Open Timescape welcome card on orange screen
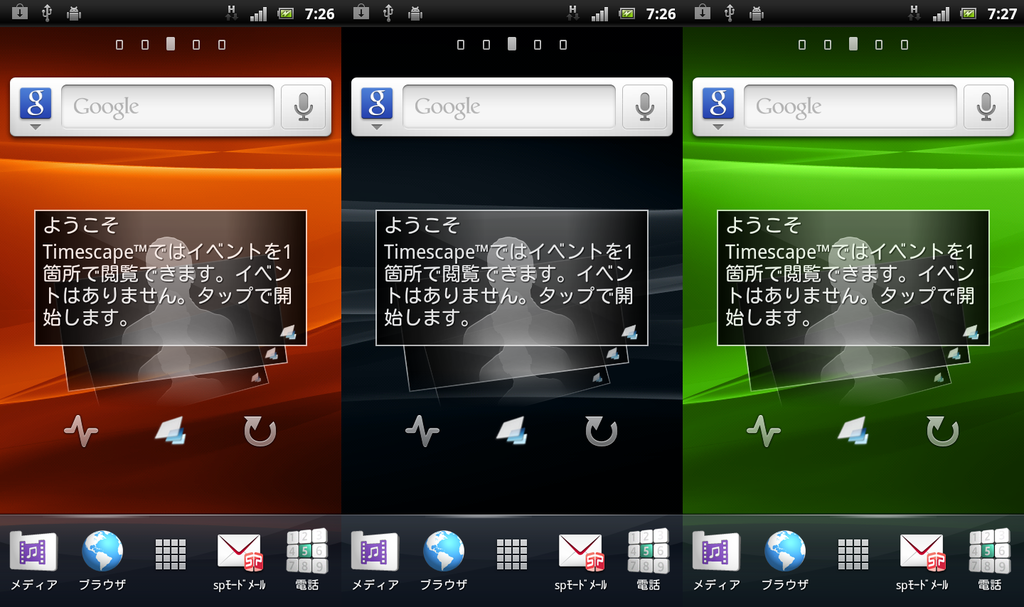The width and height of the screenshot is (1024, 607). click(170, 278)
